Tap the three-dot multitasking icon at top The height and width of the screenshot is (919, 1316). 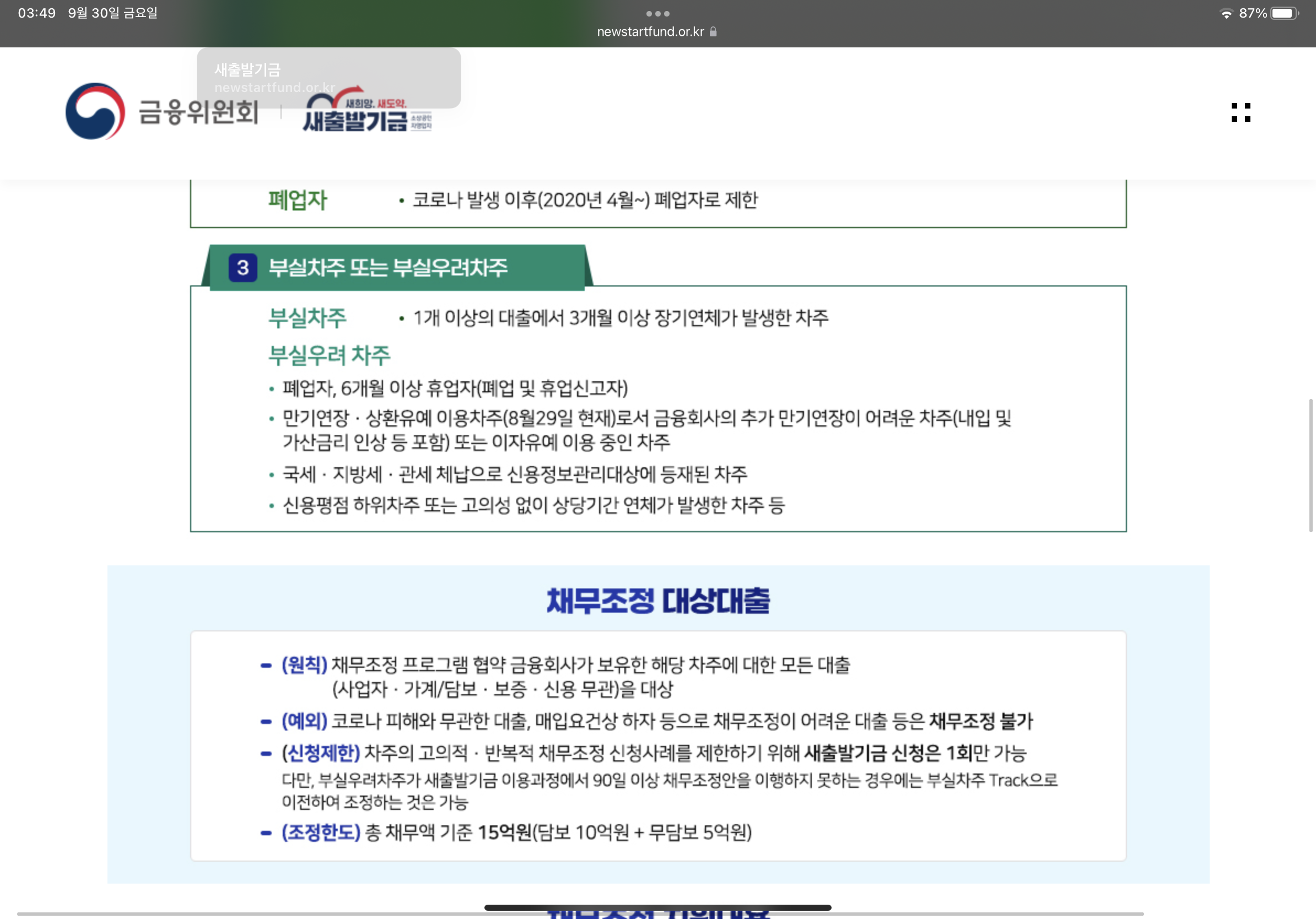pyautogui.click(x=657, y=13)
